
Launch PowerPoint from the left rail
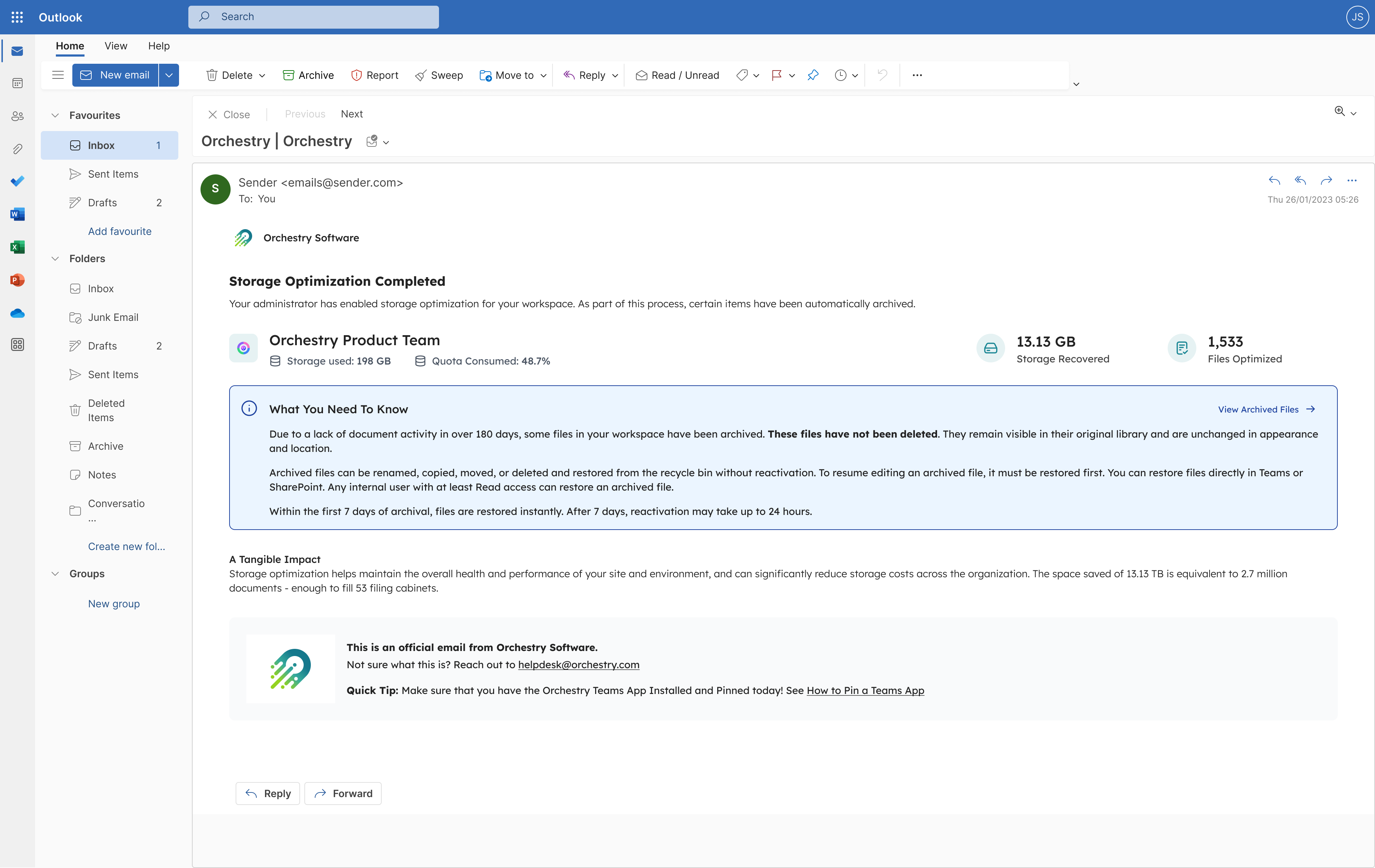tap(17, 280)
